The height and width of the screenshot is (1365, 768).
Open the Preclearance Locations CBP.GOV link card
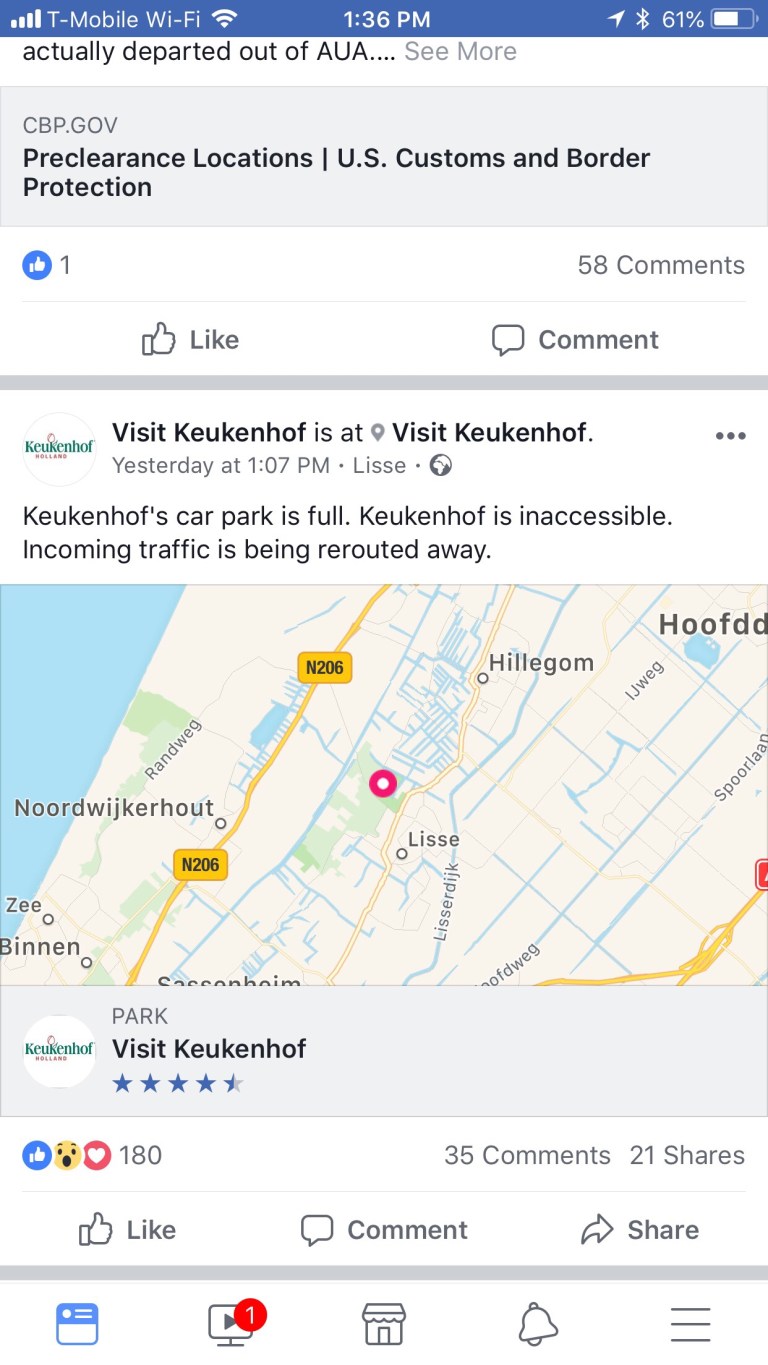click(384, 157)
